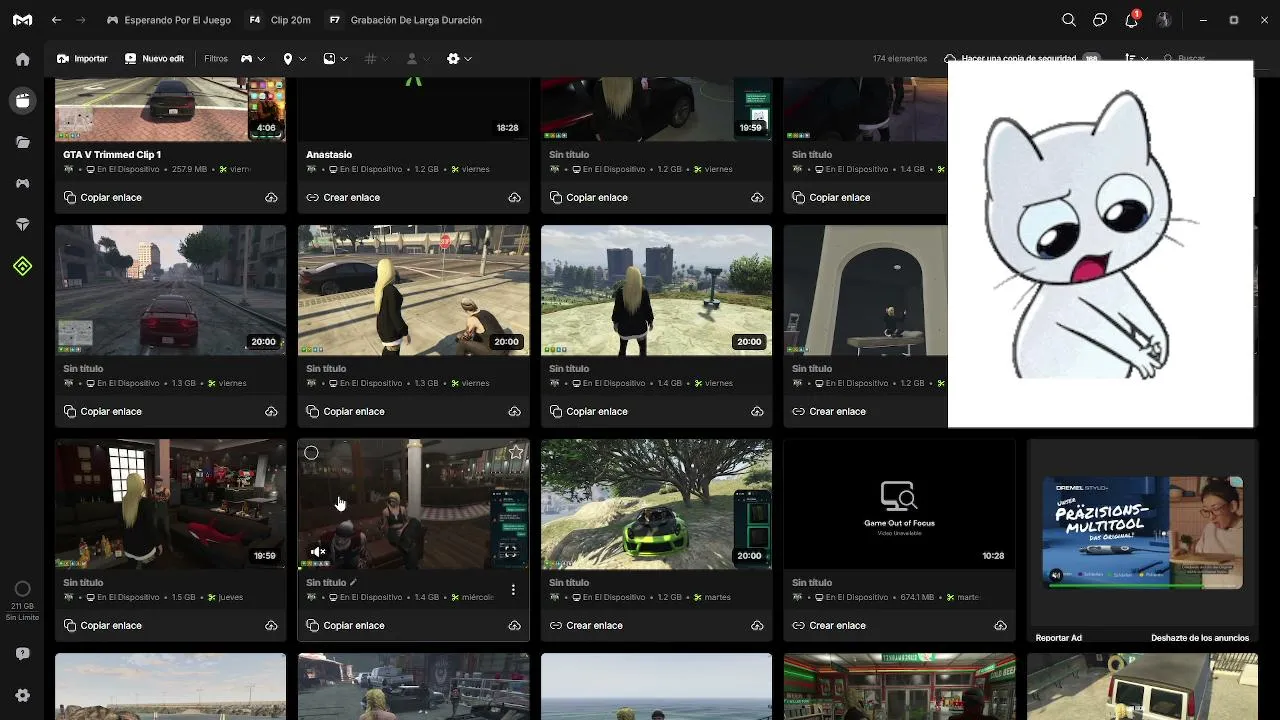Click Deshazte de los anuncios

point(1200,638)
